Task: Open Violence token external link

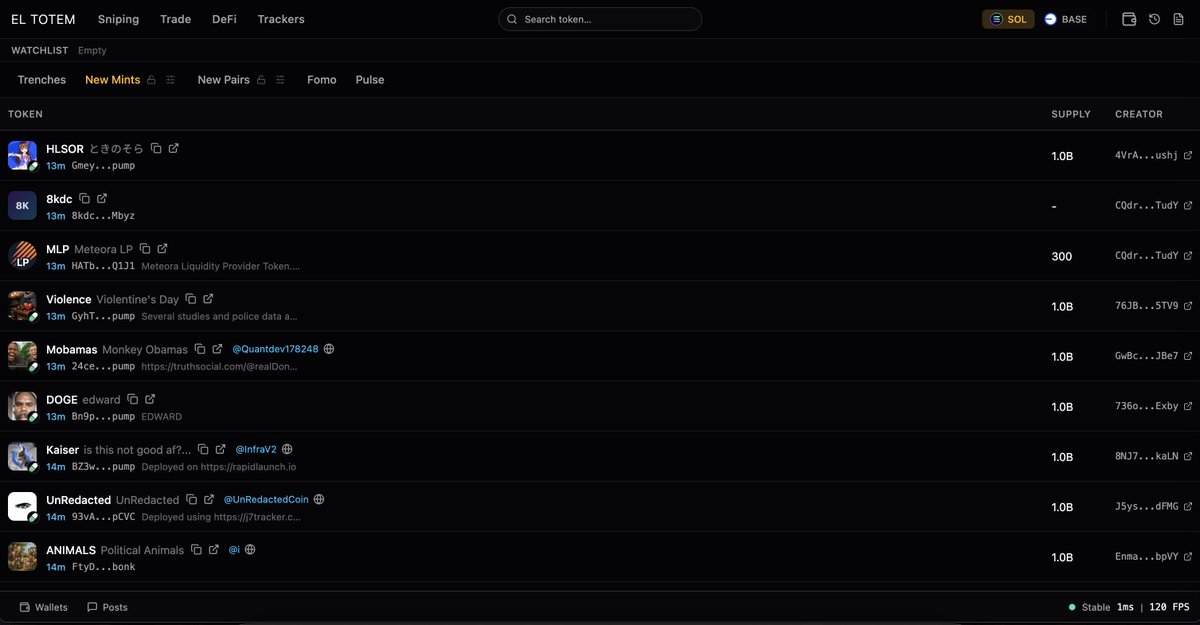Action: (208, 299)
